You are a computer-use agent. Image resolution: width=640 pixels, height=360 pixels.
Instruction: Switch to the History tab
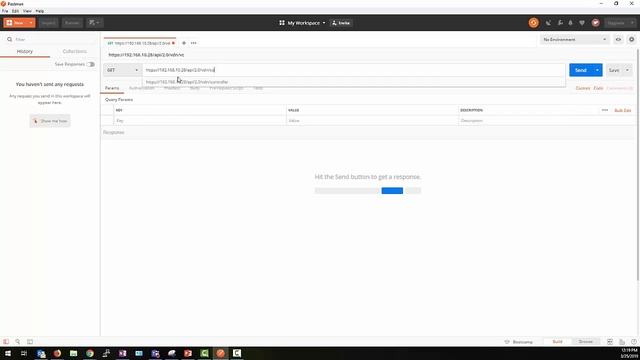click(24, 51)
